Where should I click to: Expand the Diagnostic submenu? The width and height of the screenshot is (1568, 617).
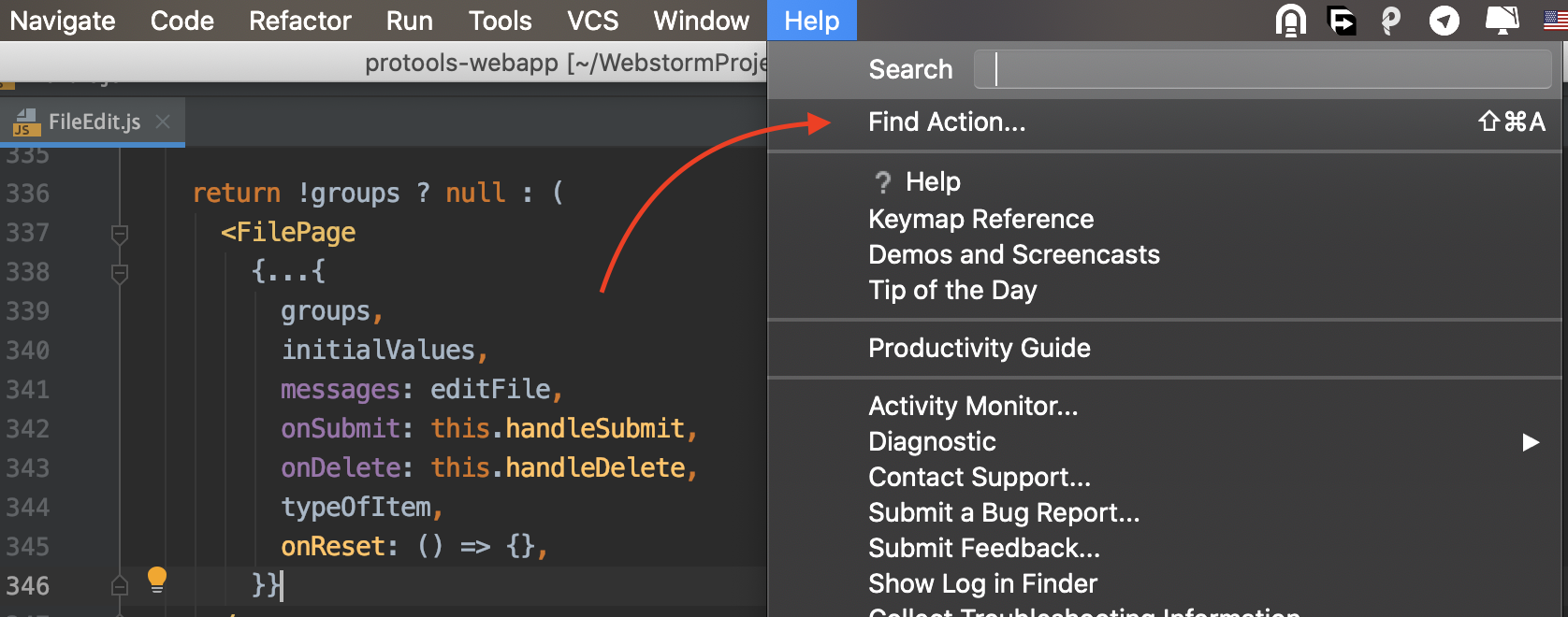1165,441
